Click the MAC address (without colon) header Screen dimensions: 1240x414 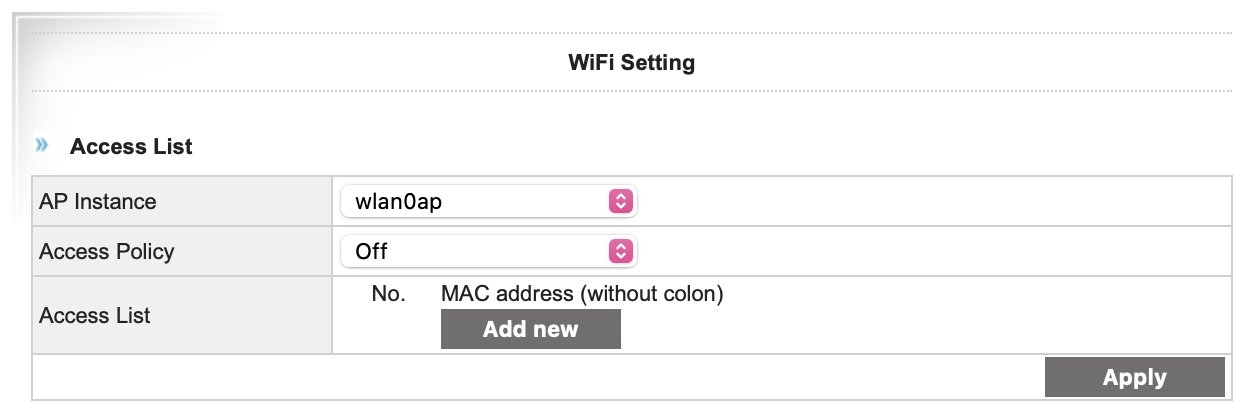point(581,294)
